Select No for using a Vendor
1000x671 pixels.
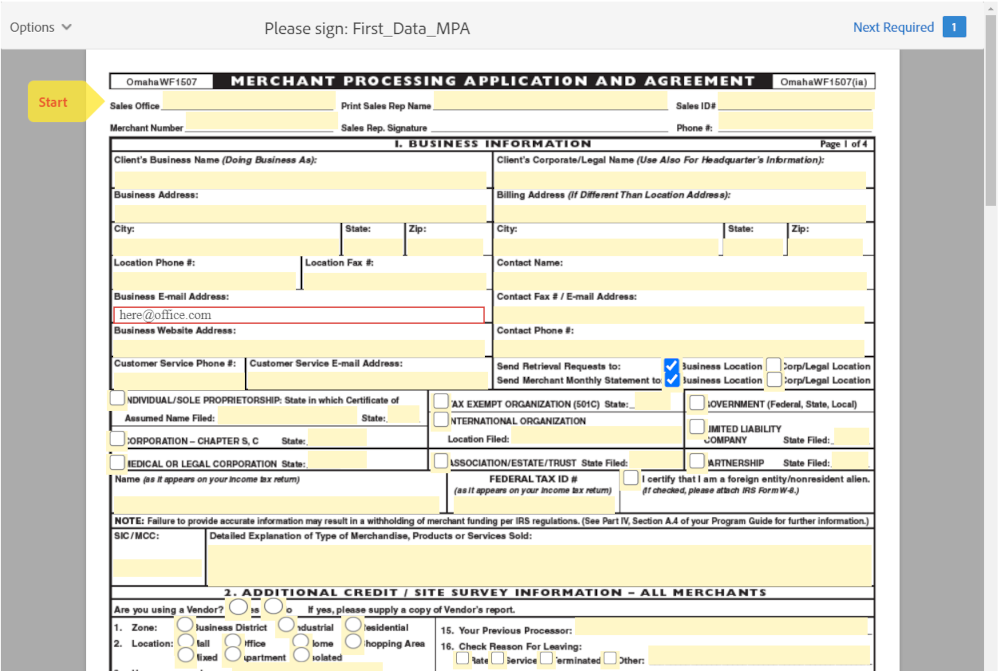pos(274,607)
